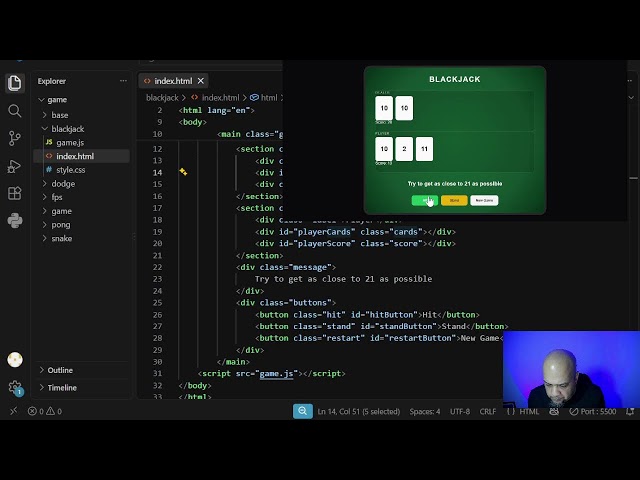Click the green Hit button in the game
Viewport: 640px width, 480px height.
[x=424, y=200]
